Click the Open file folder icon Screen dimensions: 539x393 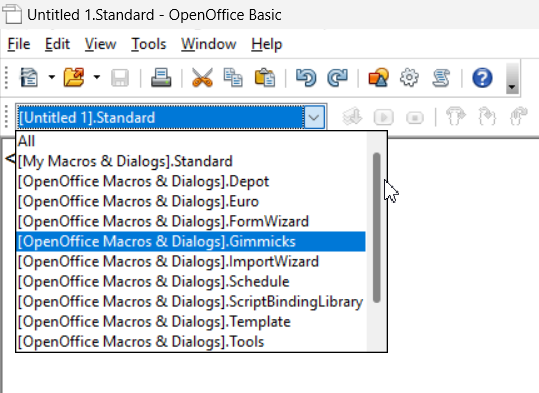[x=74, y=77]
